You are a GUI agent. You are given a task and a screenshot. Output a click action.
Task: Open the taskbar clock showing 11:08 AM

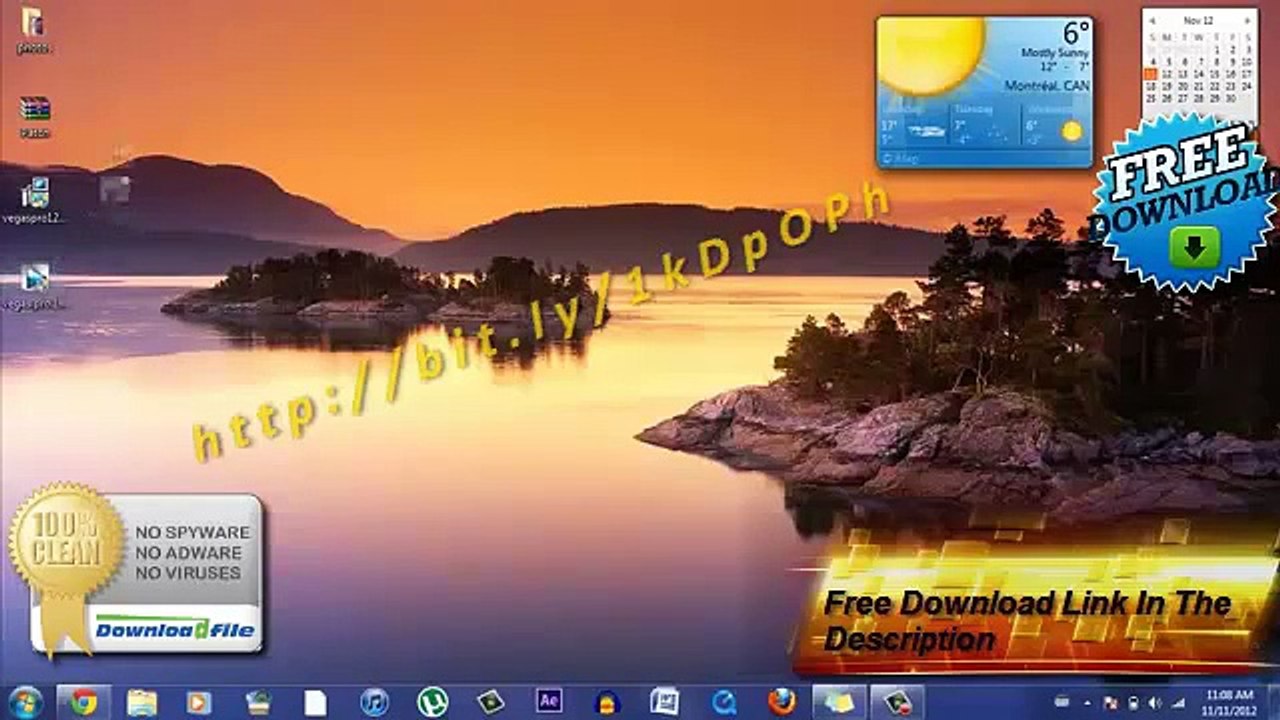click(x=1230, y=702)
